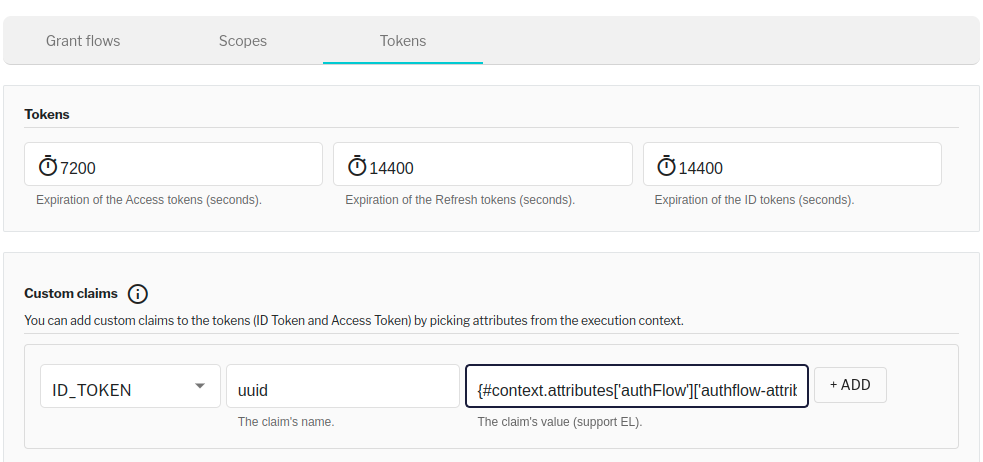Click the ID token expiration value 14400
983x462 pixels.
click(701, 168)
